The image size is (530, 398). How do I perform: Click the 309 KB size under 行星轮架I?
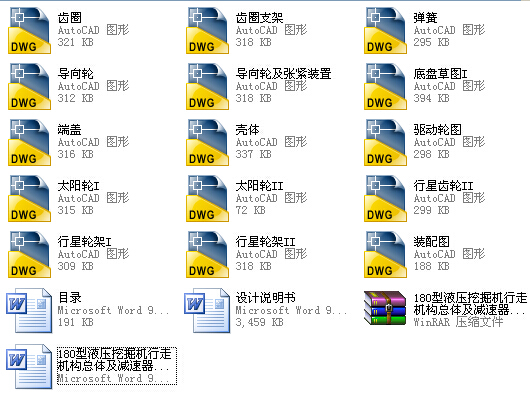click(75, 266)
